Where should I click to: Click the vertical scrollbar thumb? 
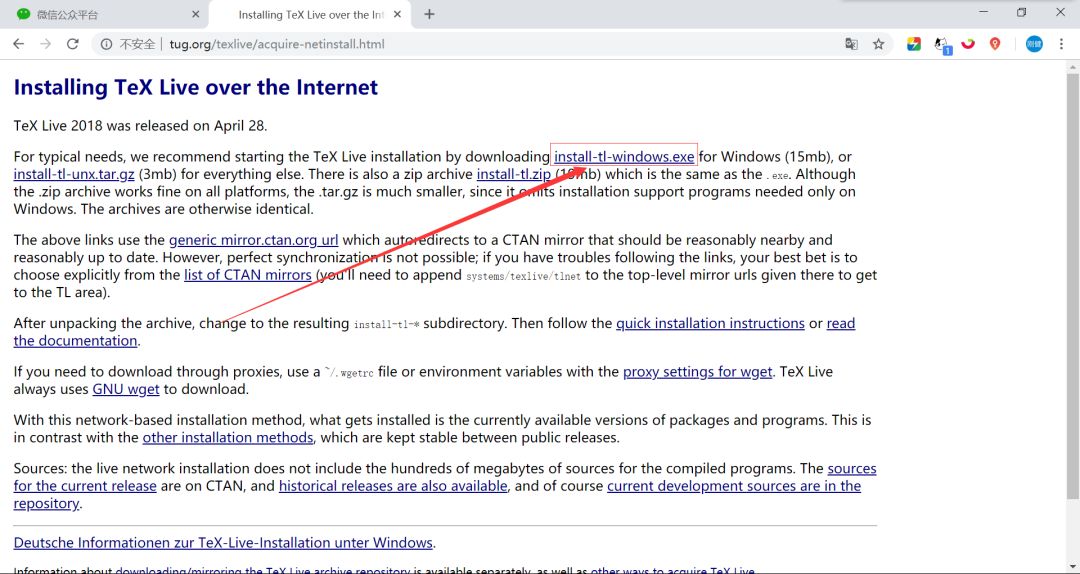(x=1073, y=286)
